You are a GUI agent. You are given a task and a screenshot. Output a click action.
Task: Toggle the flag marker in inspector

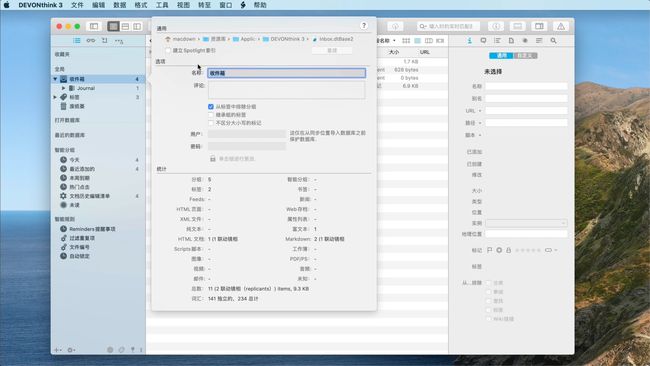[490, 250]
